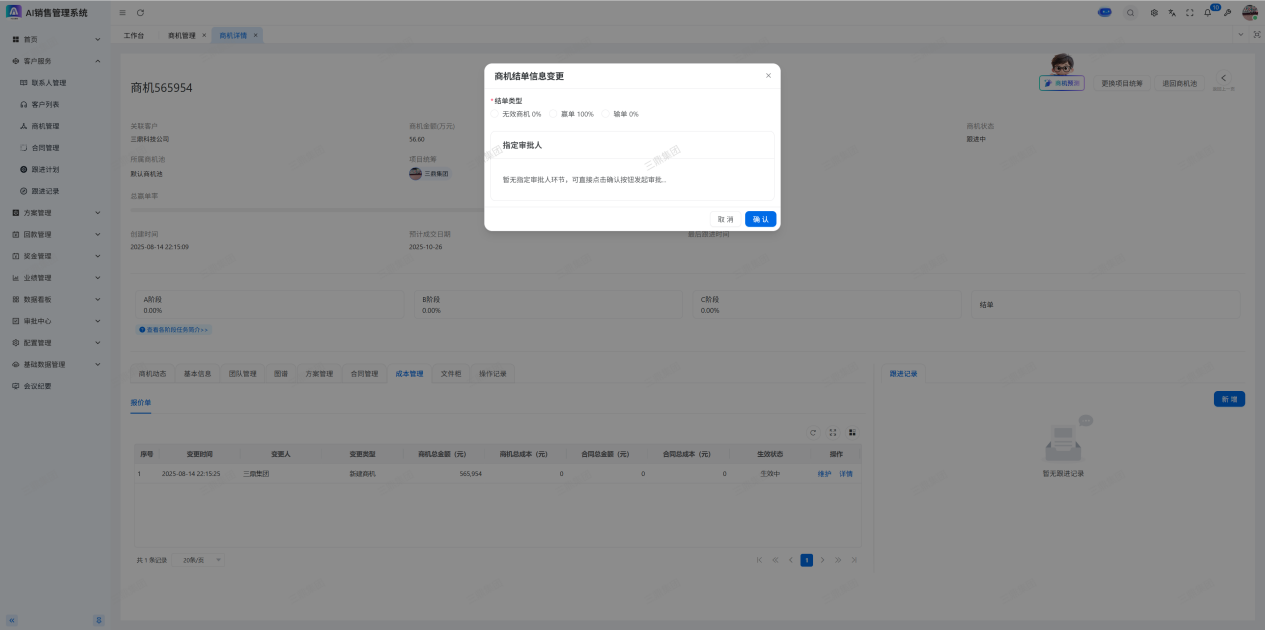Close the 商机结单信息变更 dialog

[768, 76]
